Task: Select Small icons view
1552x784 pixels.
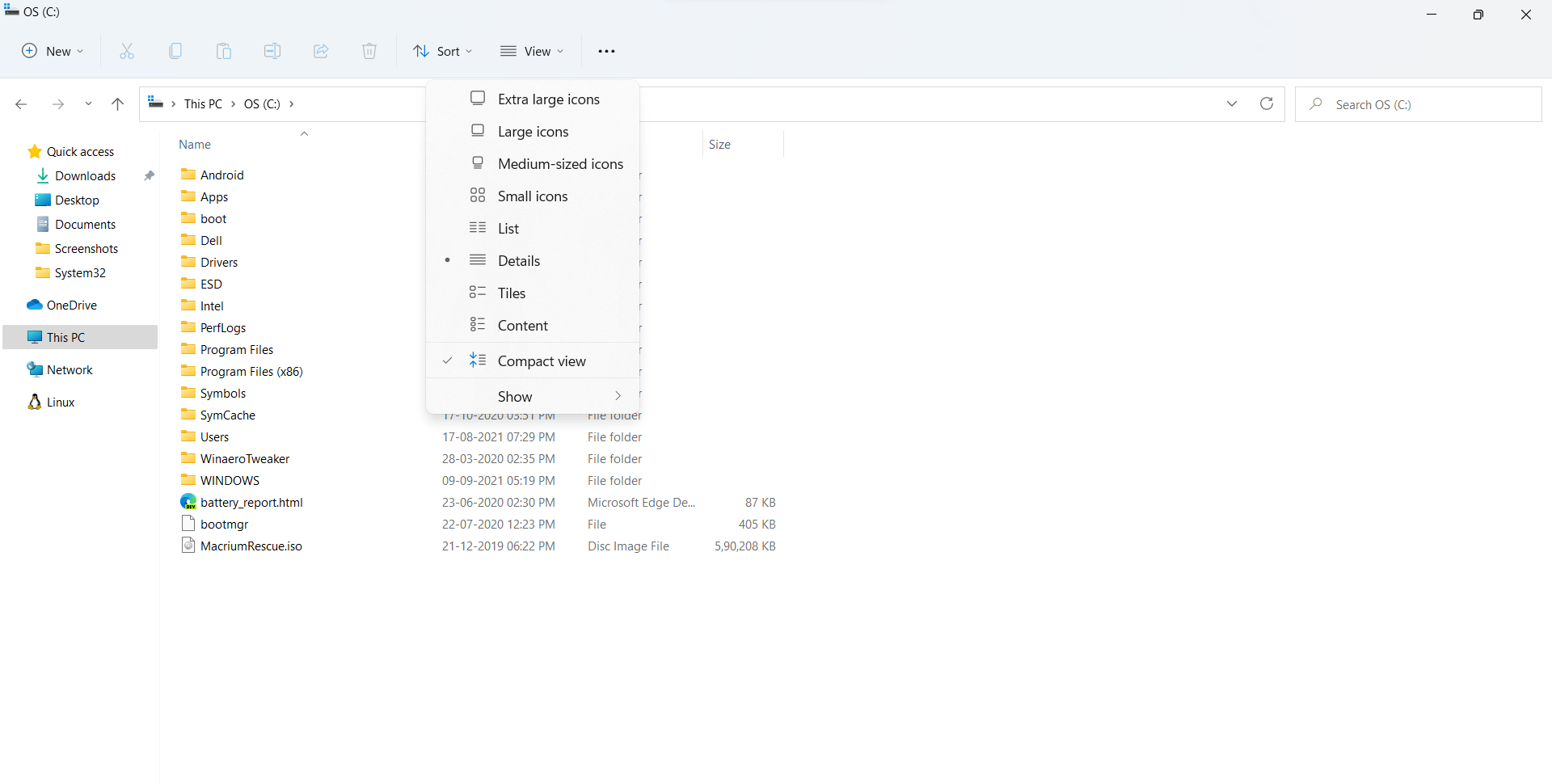Action: (x=533, y=196)
